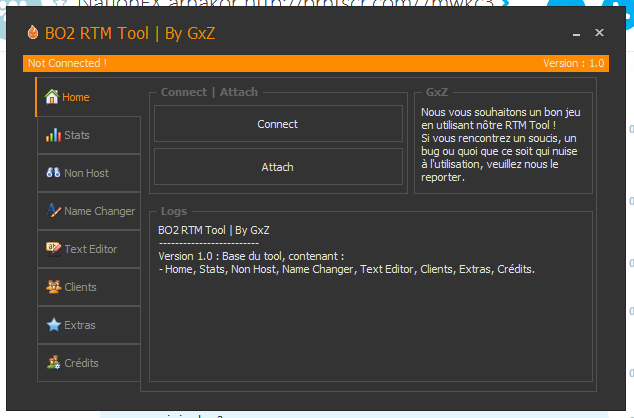Click the Extras star icon

(53, 325)
